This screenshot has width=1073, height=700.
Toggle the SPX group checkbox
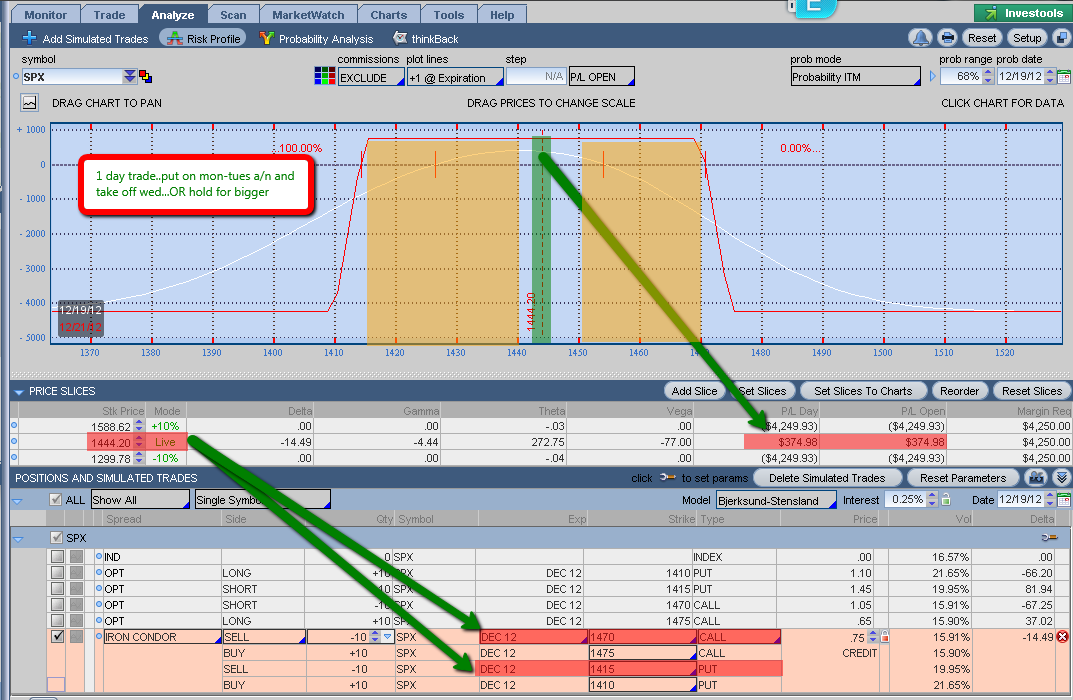56,538
